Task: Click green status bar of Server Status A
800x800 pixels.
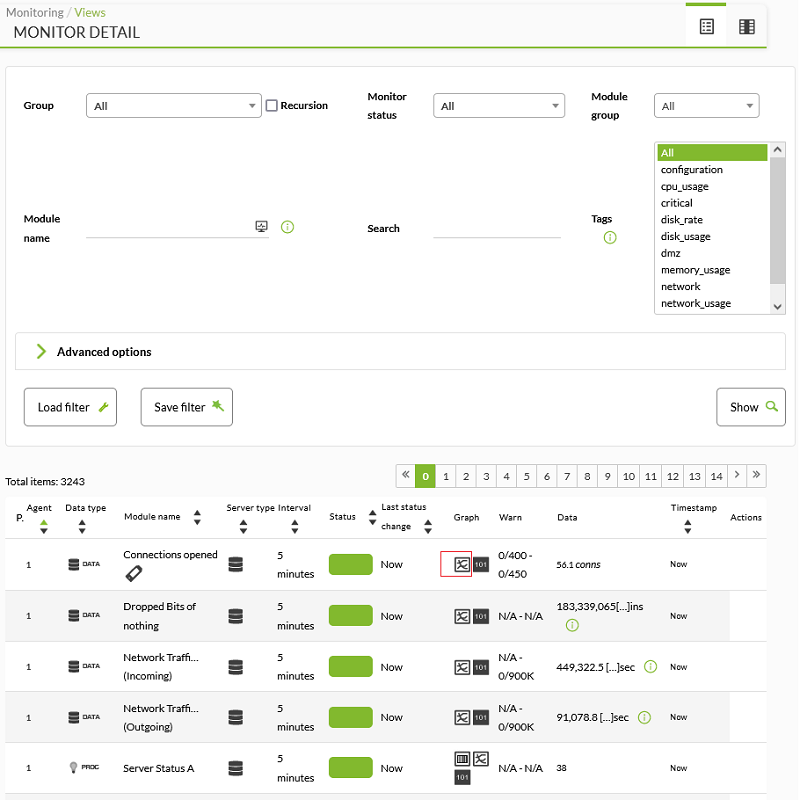Action: 351,767
